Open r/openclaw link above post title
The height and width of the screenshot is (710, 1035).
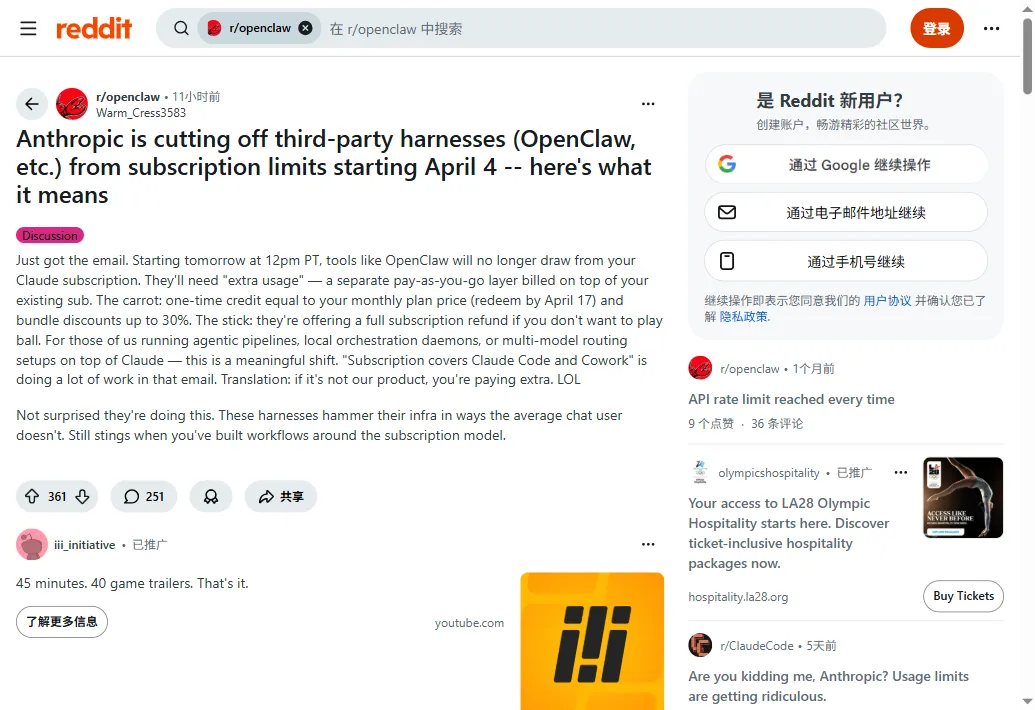[x=127, y=96]
